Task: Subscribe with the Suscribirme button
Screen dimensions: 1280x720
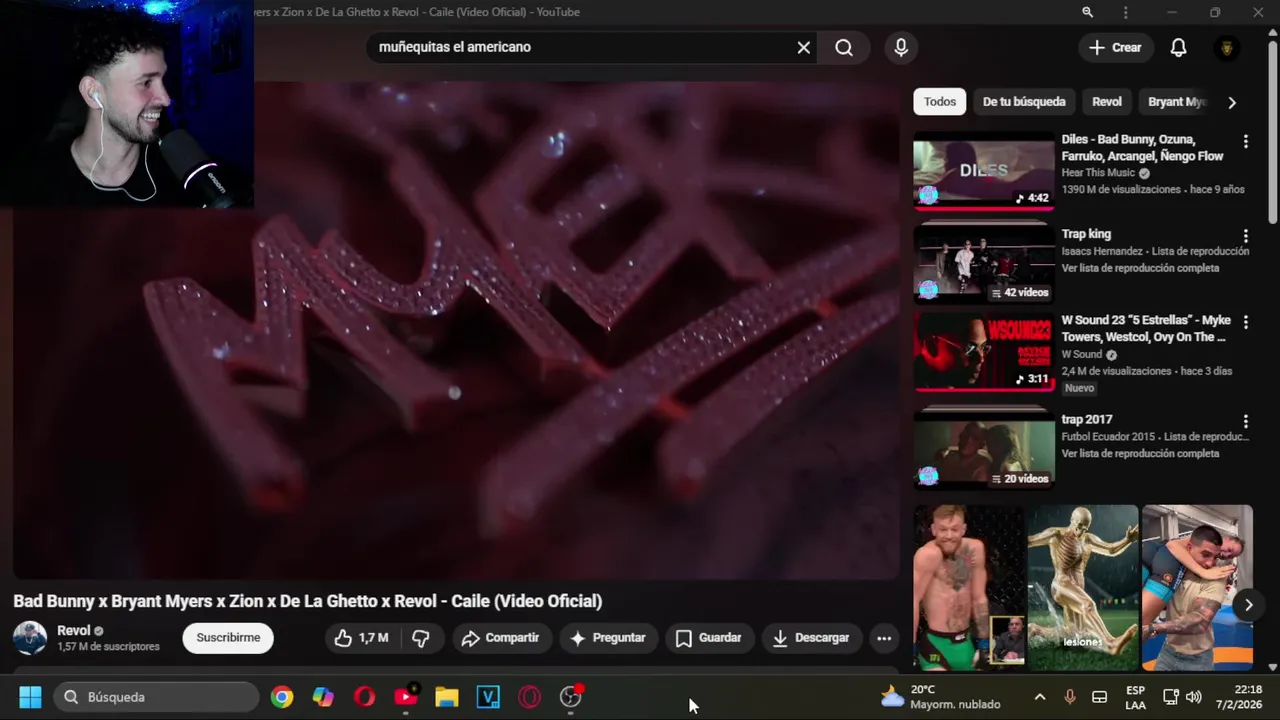Action: coord(228,638)
